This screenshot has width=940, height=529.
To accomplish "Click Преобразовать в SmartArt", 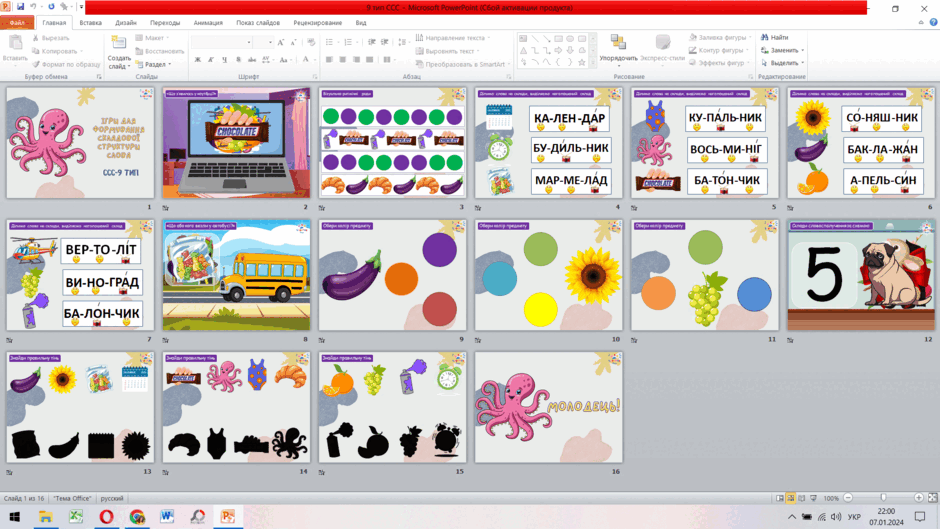I will tap(463, 64).
